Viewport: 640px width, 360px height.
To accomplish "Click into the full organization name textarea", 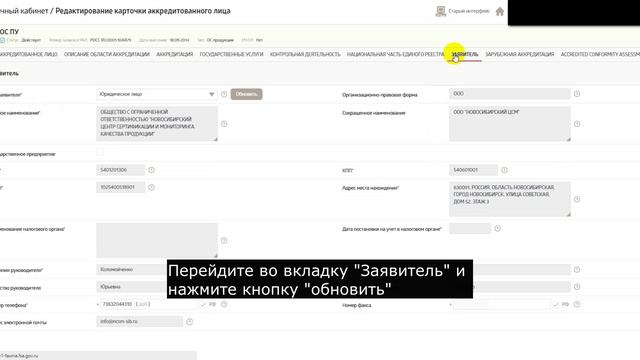I will click(x=157, y=124).
